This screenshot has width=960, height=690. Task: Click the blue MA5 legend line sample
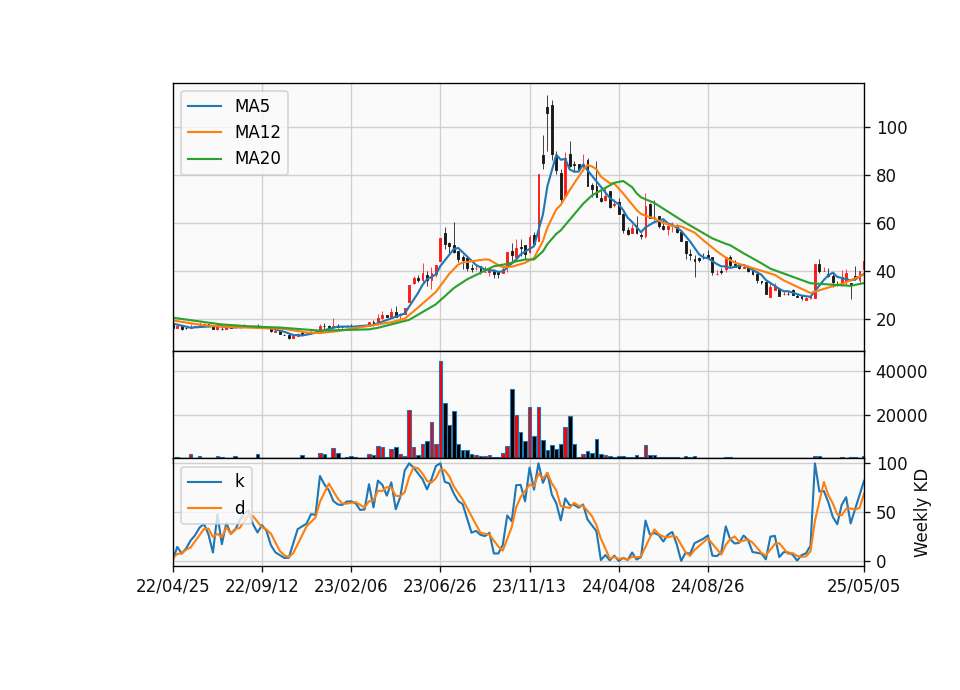pos(204,106)
